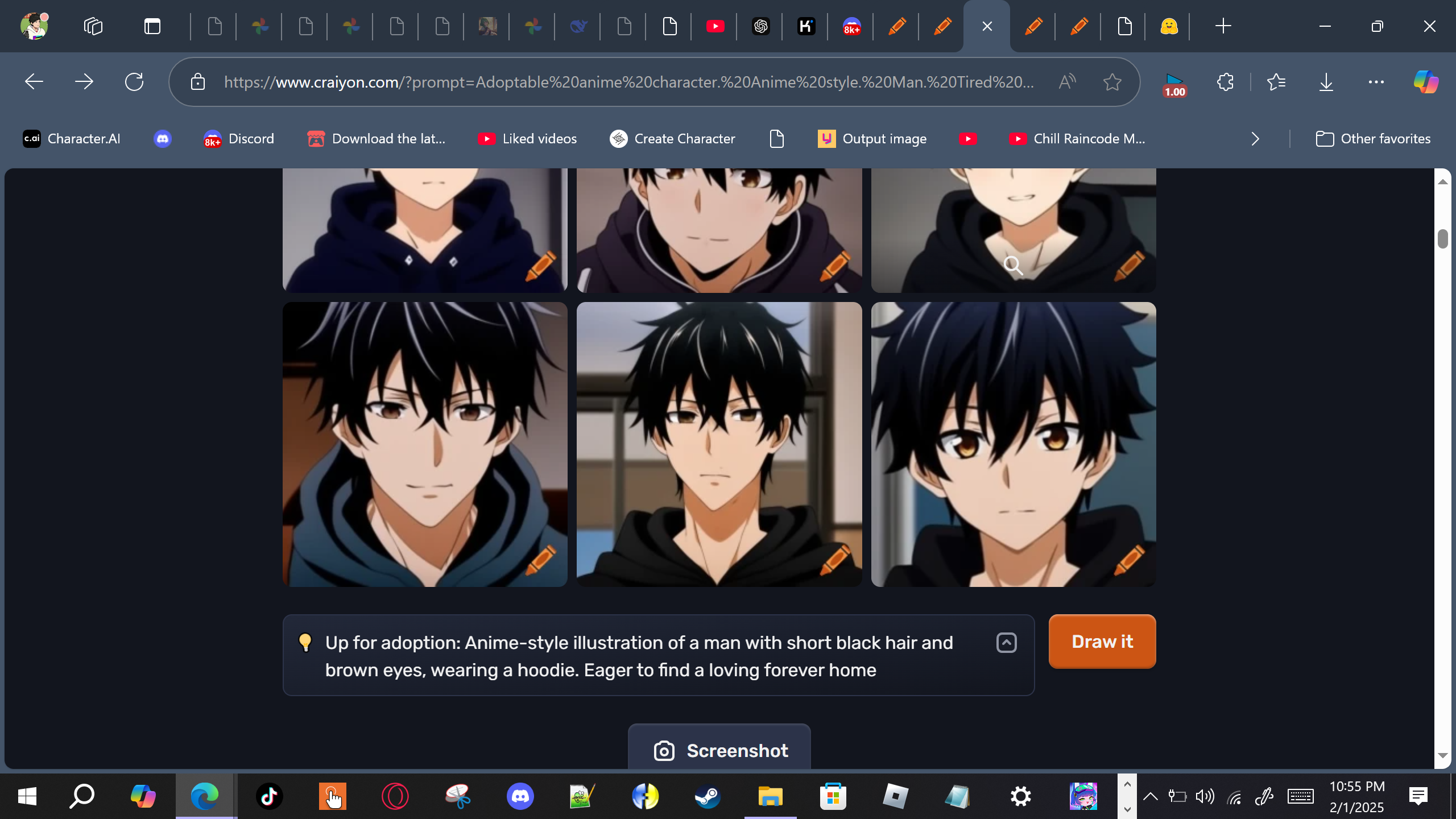Show hidden system tray icons
Screen dimensions: 1456x819
click(x=1151, y=796)
